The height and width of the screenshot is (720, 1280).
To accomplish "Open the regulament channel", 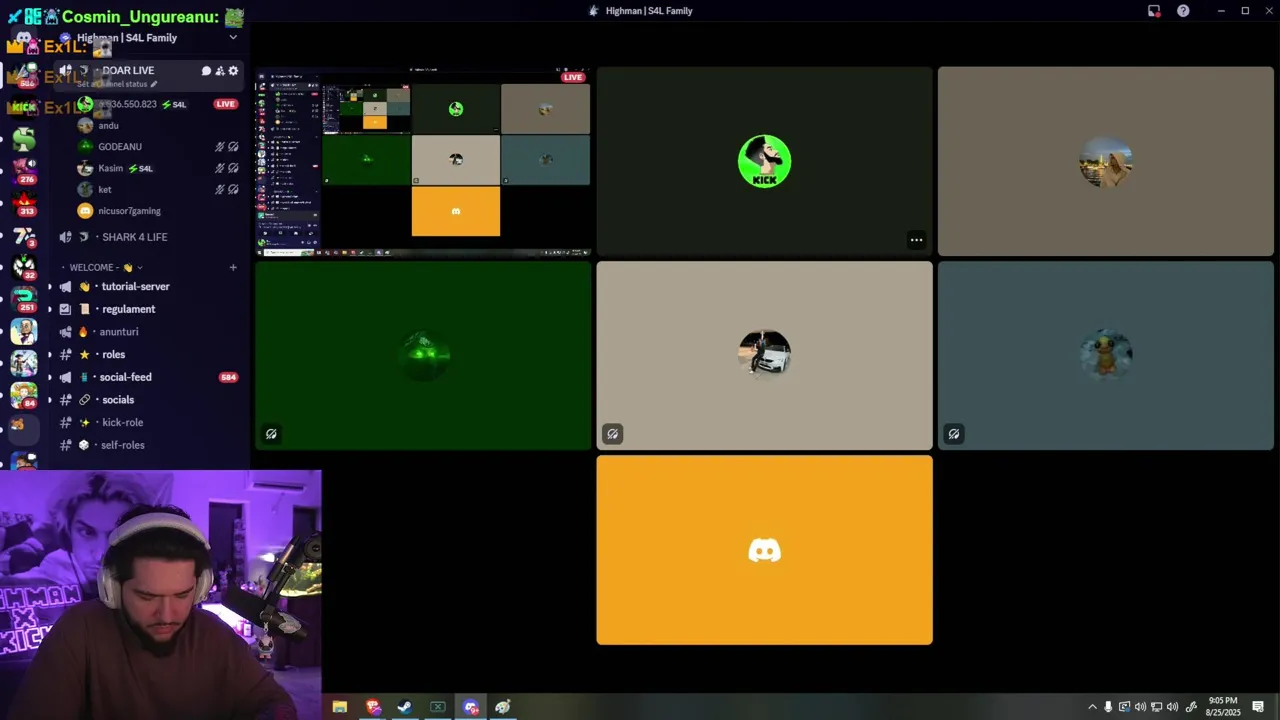I will pyautogui.click(x=128, y=310).
